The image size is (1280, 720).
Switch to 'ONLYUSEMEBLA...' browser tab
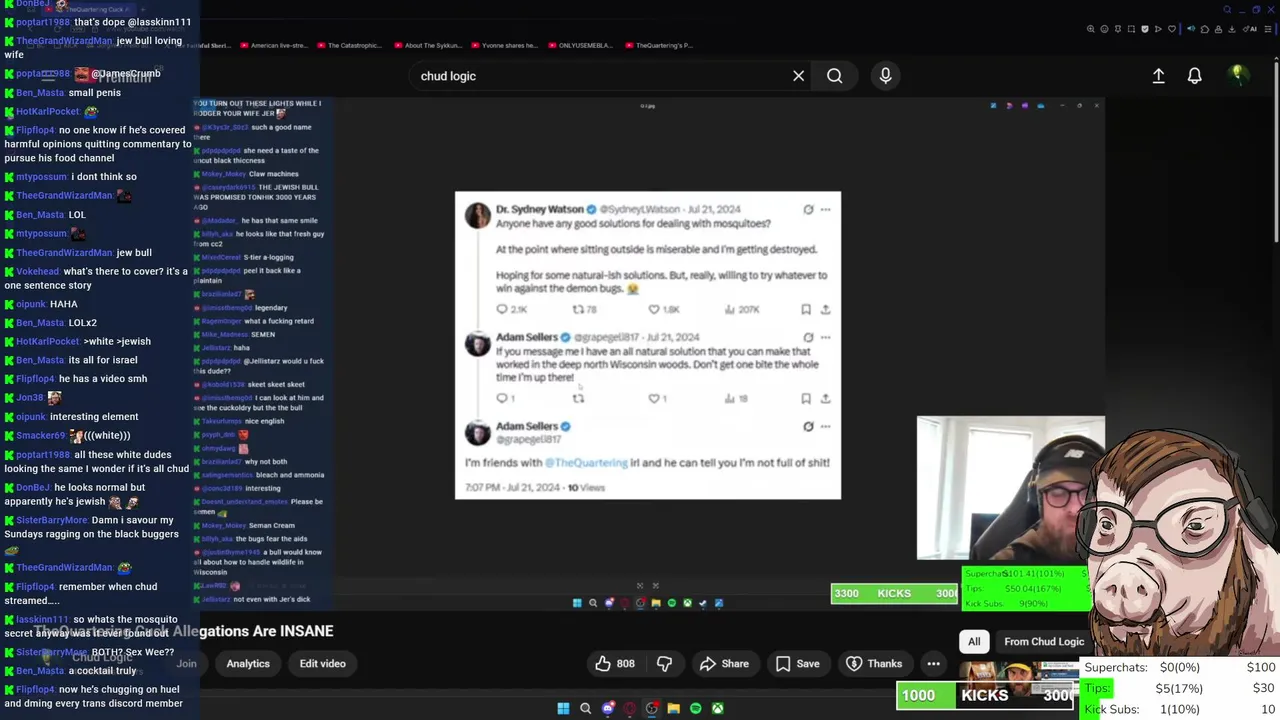coord(581,45)
